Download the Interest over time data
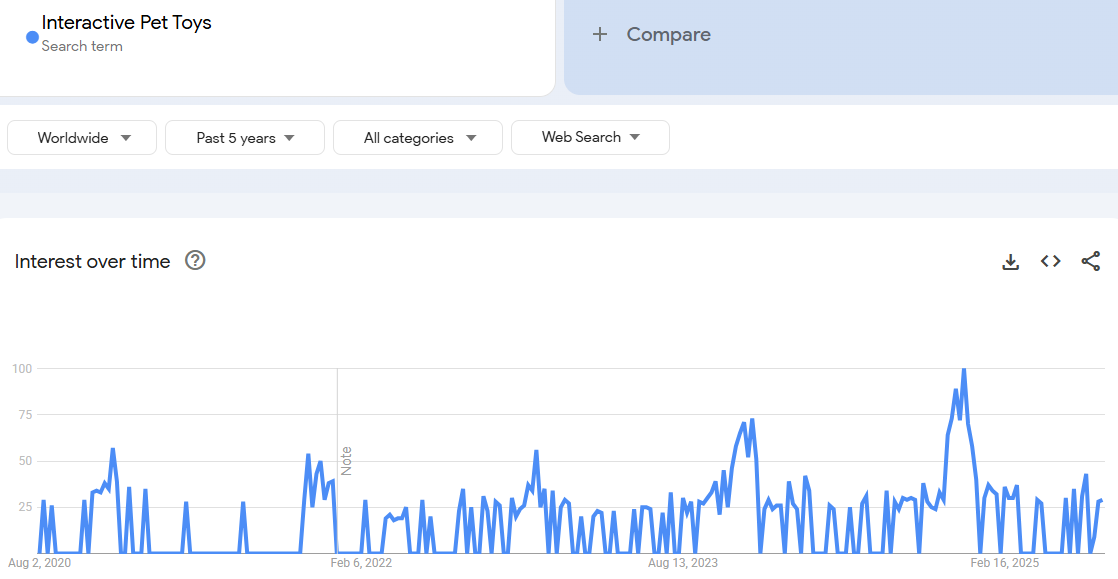This screenshot has width=1118, height=579. pos(1010,262)
